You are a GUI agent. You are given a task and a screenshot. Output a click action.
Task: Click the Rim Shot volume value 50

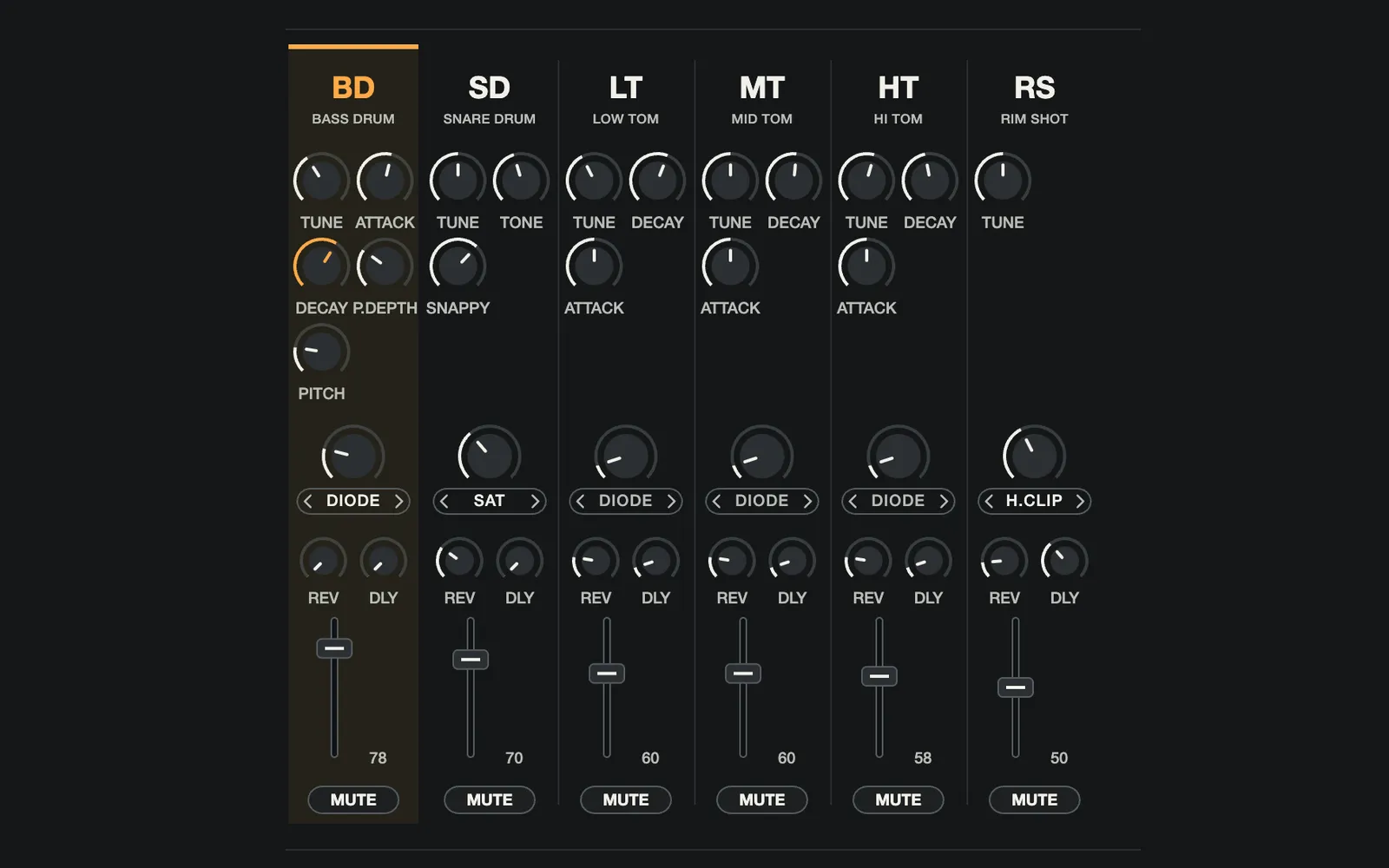click(x=1059, y=758)
